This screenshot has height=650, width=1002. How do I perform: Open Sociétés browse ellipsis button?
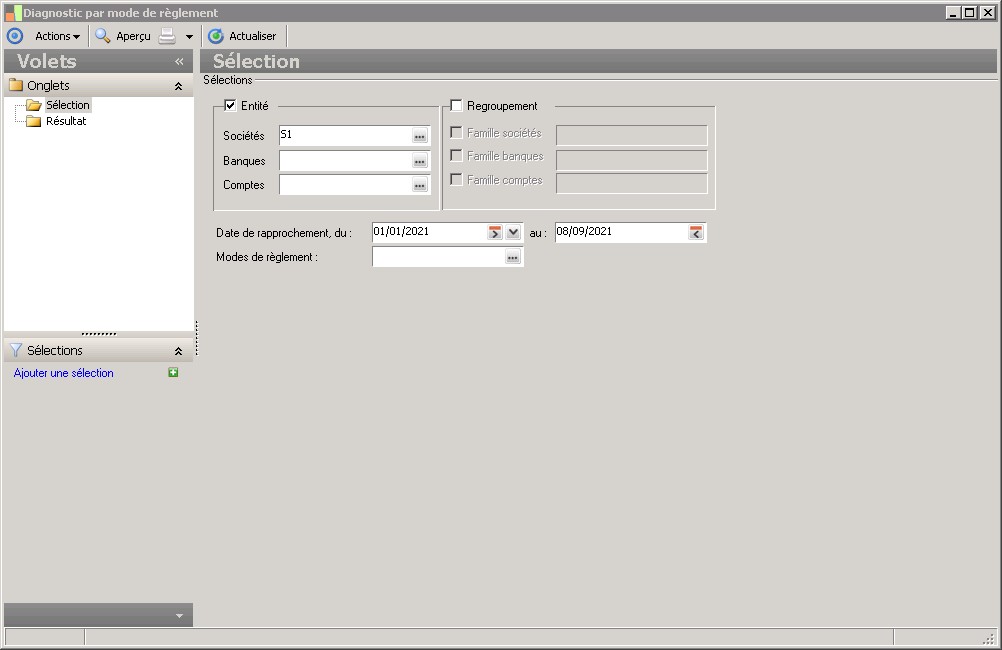click(x=420, y=136)
